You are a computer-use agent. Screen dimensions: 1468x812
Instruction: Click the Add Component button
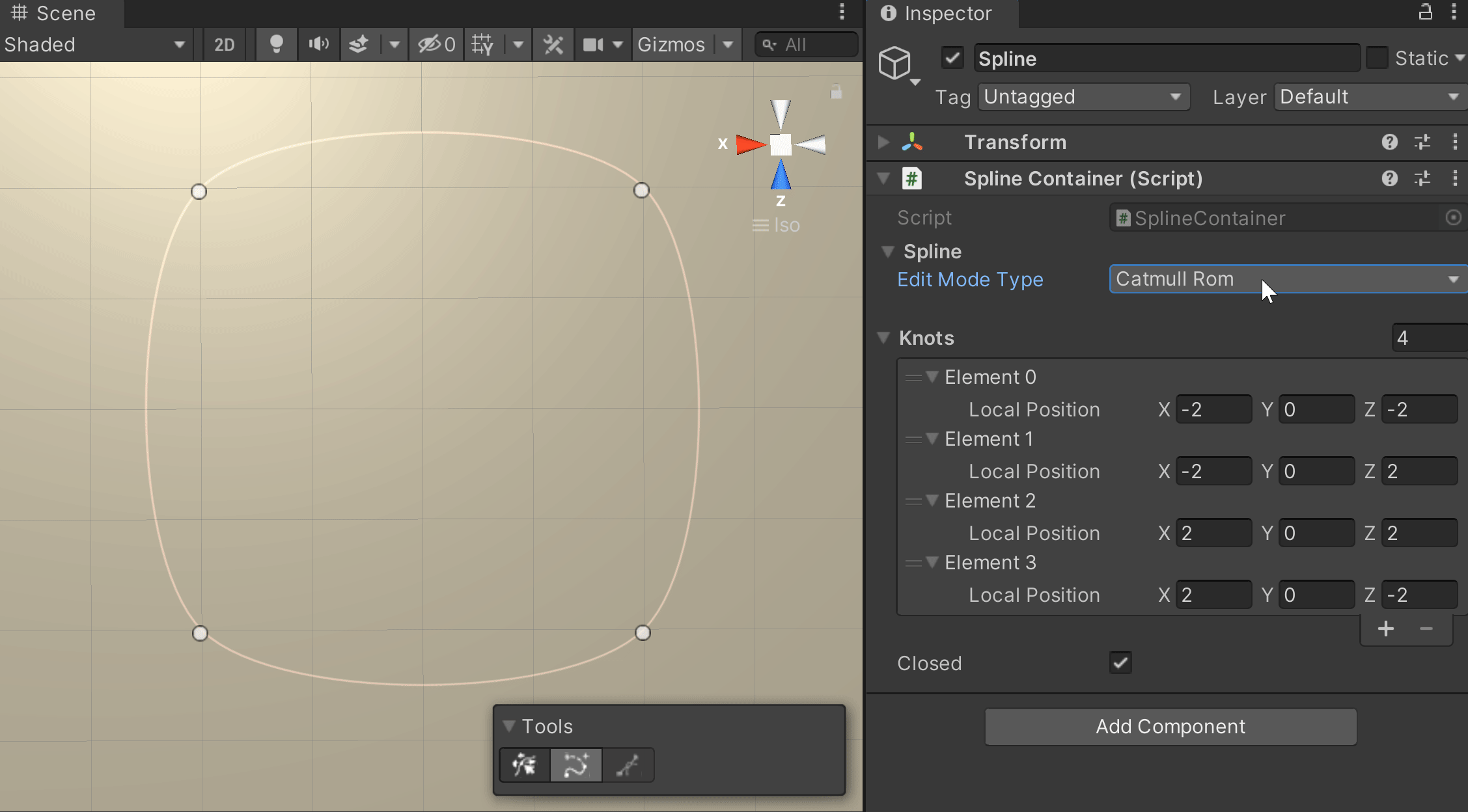click(x=1170, y=726)
